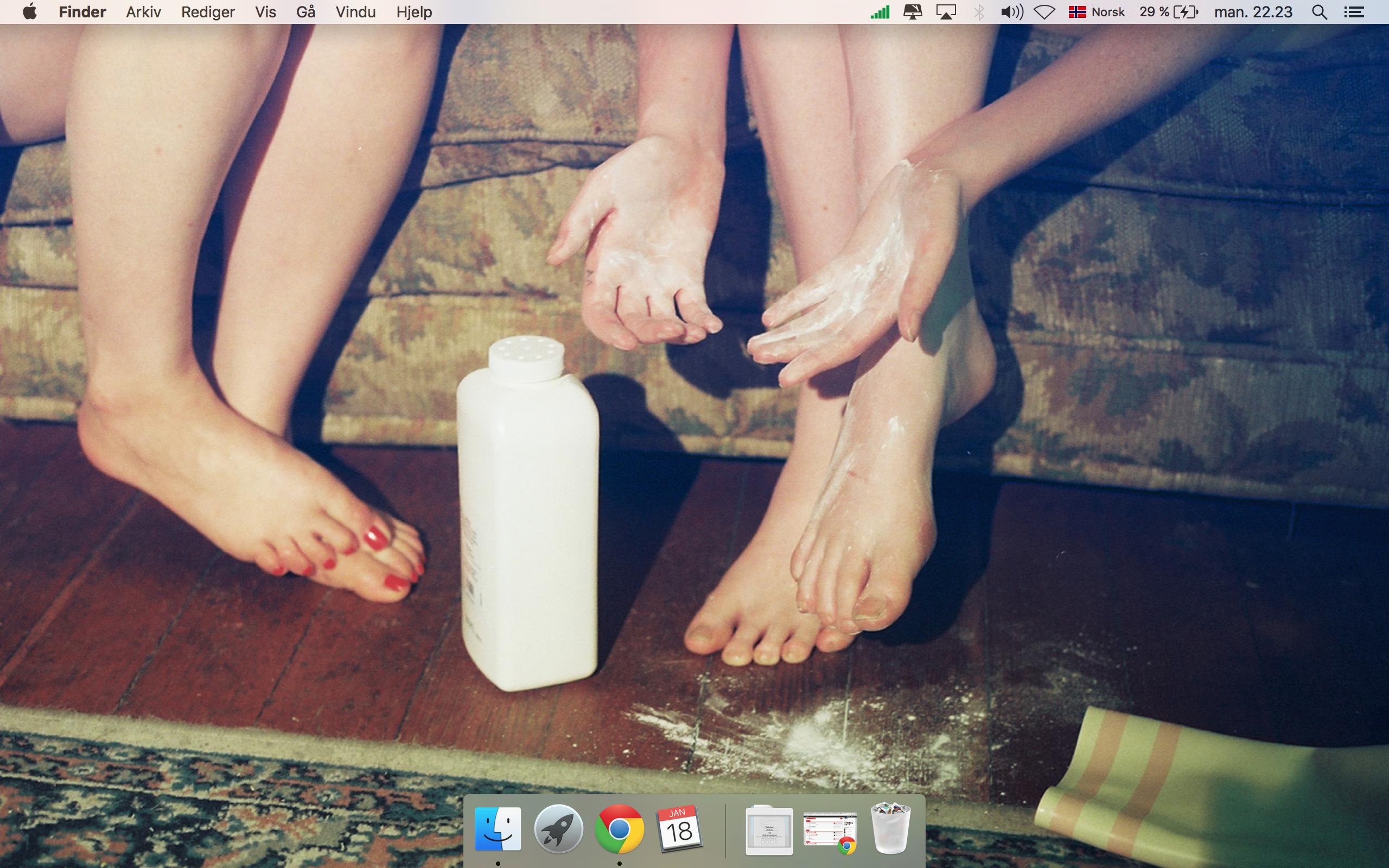Open the Bluetooth status menu
Image resolution: width=1389 pixels, height=868 pixels.
979,12
